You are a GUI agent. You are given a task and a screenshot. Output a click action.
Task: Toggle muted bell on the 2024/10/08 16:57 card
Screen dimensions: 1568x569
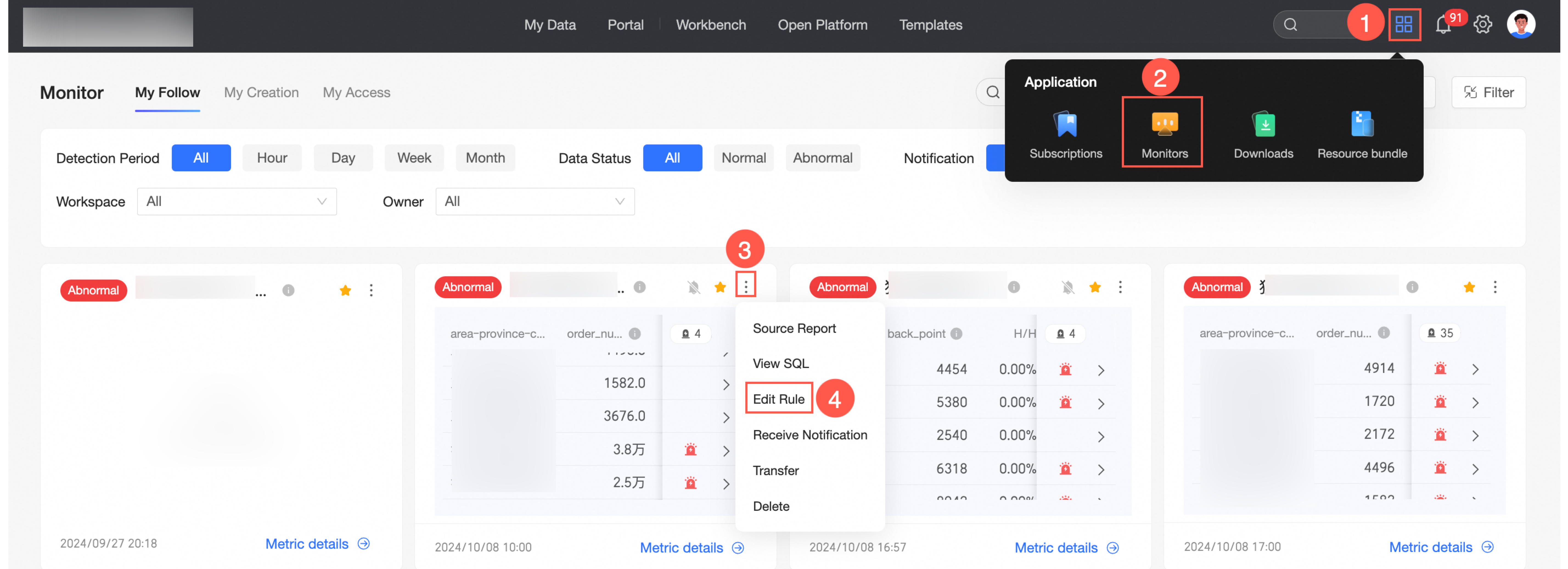[1068, 288]
